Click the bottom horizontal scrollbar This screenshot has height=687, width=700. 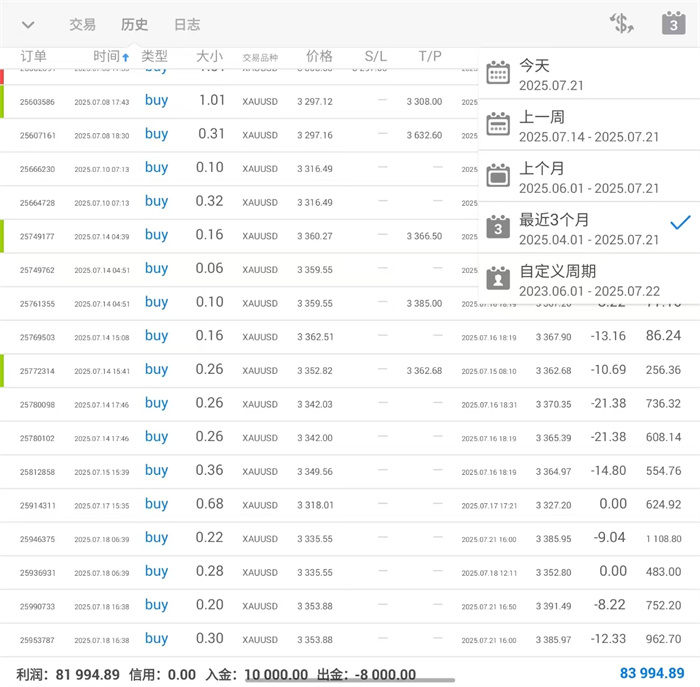click(350, 680)
